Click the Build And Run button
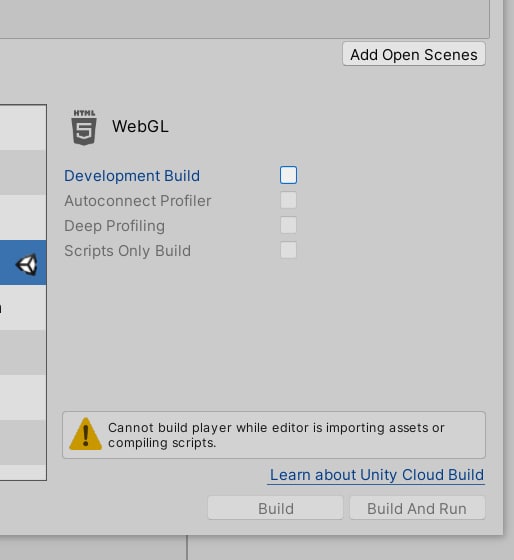 (x=417, y=508)
